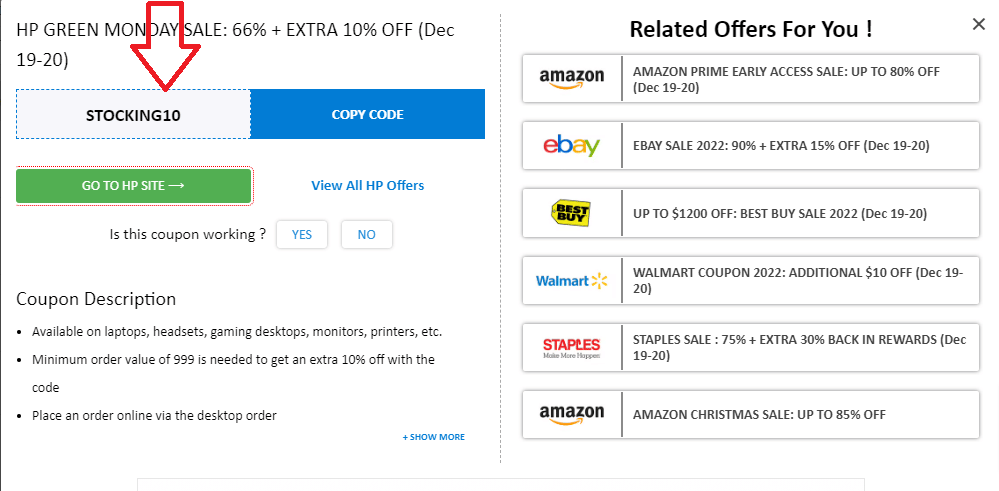
Task: Answer Yes to coupon working
Action: tap(301, 234)
